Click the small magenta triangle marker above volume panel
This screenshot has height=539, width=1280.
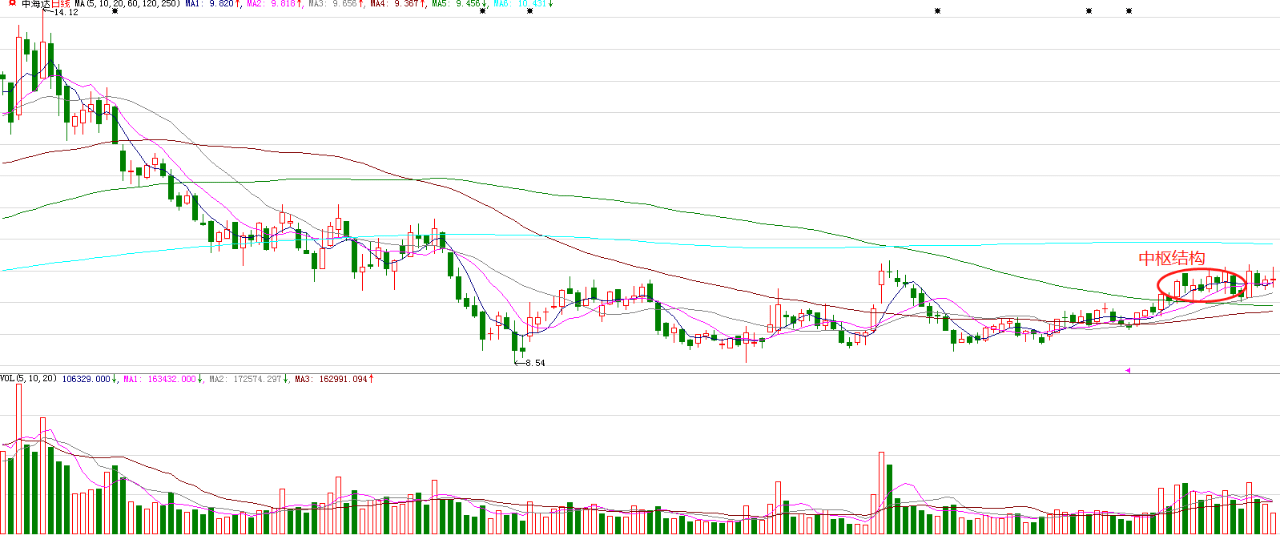coord(1129,371)
